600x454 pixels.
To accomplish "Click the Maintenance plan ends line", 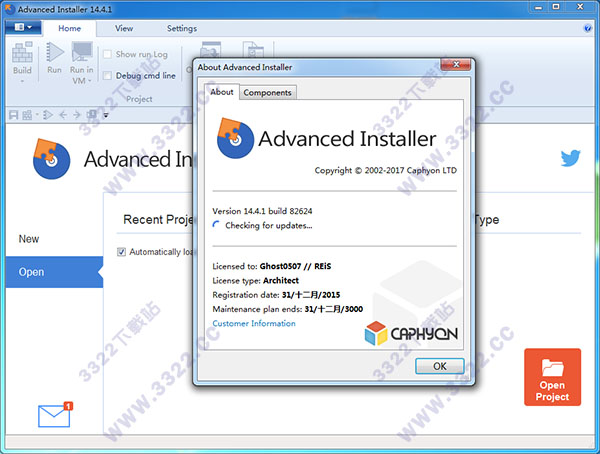I will [x=288, y=309].
